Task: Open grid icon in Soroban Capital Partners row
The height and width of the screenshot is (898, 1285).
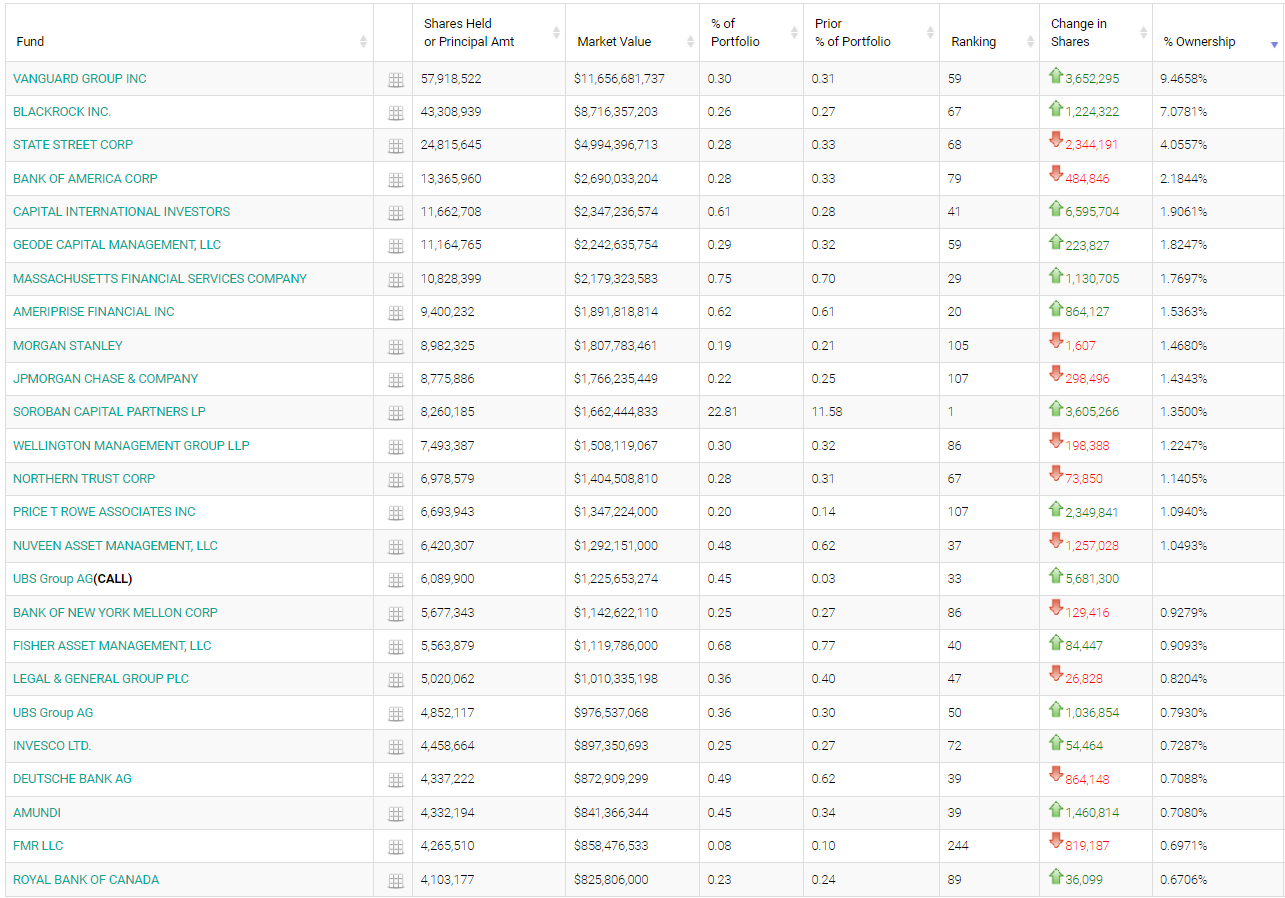Action: (395, 413)
